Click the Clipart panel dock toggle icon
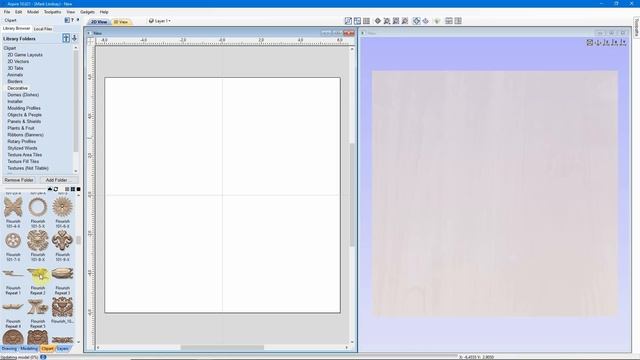 [67, 20]
